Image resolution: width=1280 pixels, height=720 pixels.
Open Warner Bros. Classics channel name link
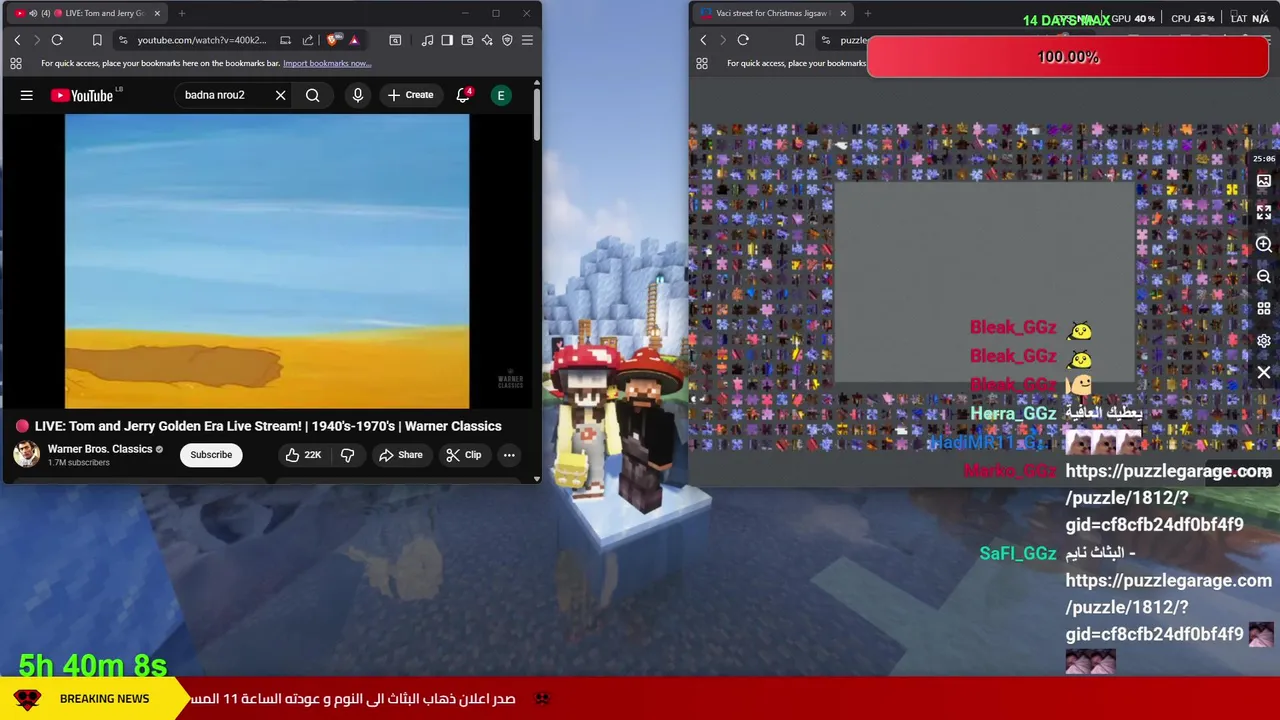100,449
